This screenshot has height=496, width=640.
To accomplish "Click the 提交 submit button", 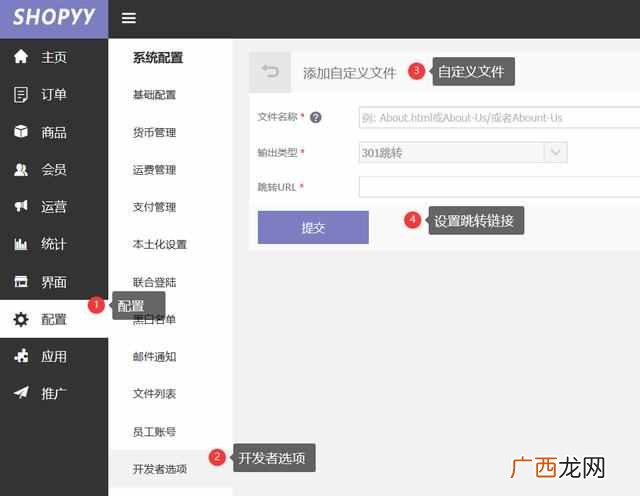I will point(313,227).
